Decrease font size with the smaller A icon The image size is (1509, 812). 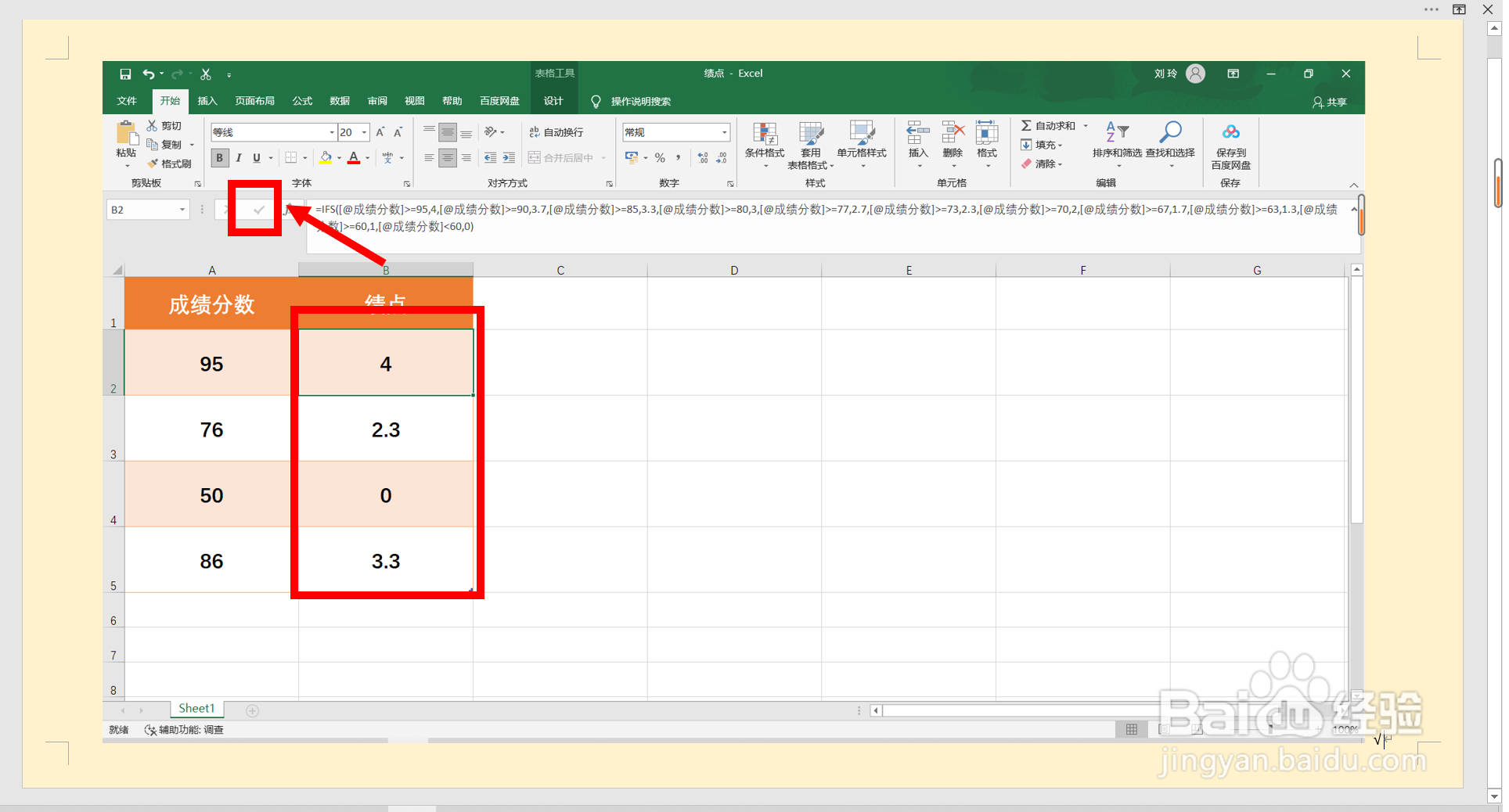click(x=398, y=132)
